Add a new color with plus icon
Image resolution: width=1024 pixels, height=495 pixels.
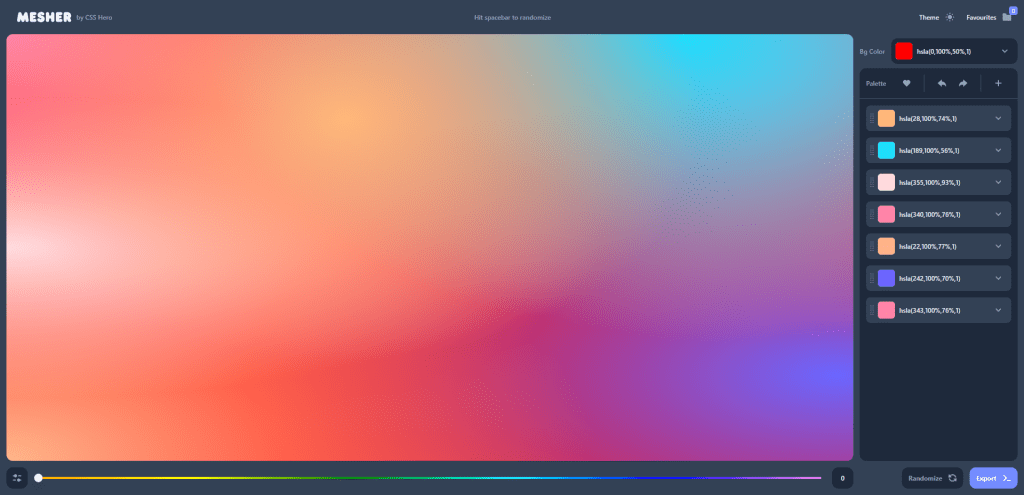998,83
